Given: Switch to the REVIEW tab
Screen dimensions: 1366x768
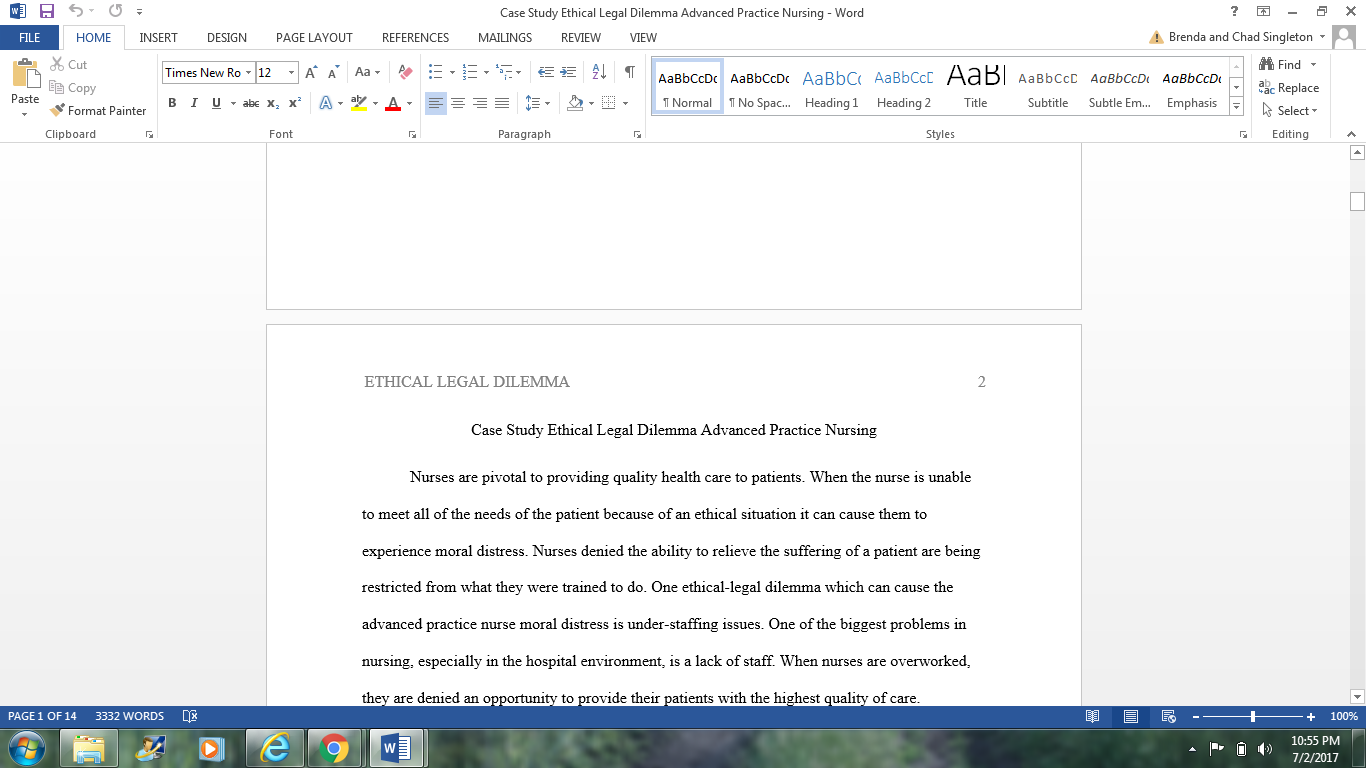Looking at the screenshot, I should [581, 37].
